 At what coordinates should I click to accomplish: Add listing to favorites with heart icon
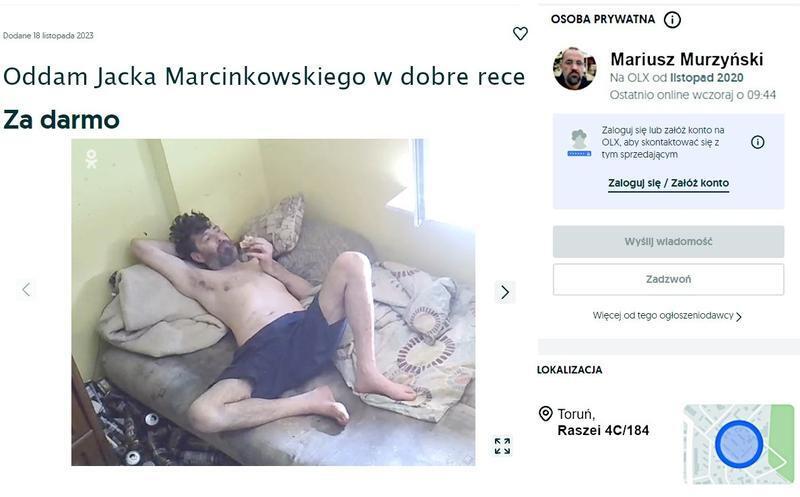520,34
